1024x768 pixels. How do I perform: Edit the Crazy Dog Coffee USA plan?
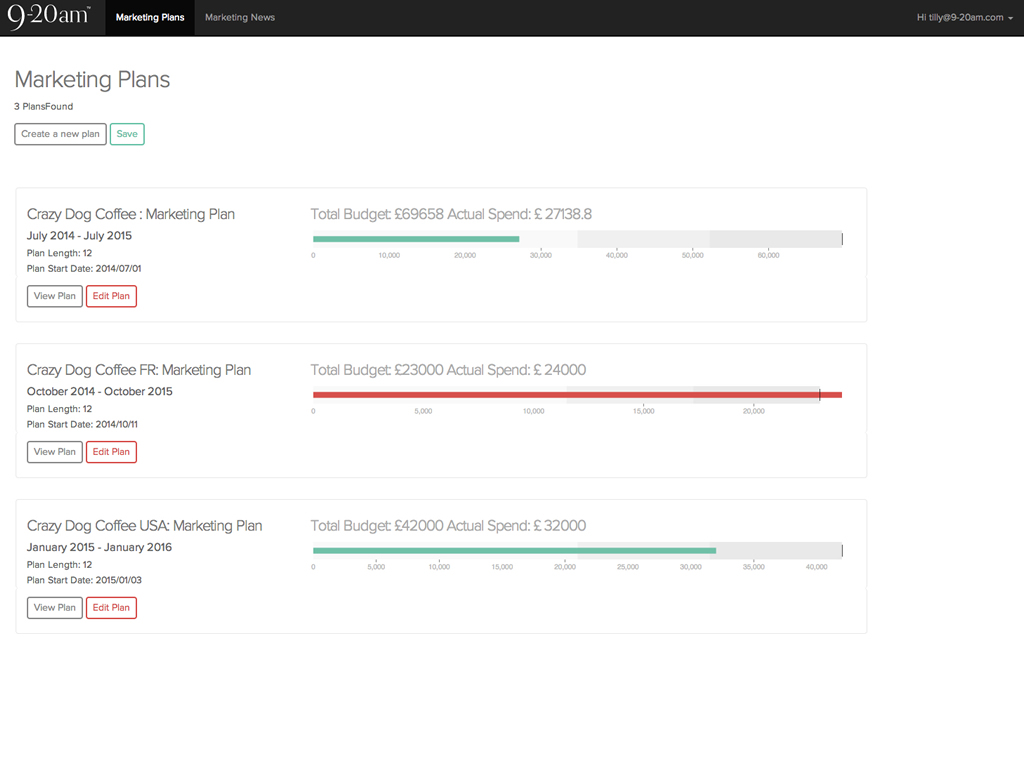(x=111, y=608)
